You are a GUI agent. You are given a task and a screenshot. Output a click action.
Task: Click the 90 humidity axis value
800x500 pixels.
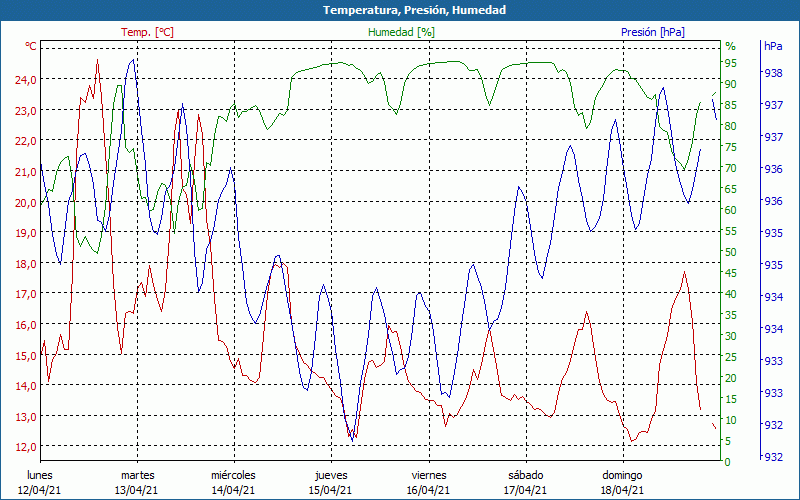[x=731, y=84]
